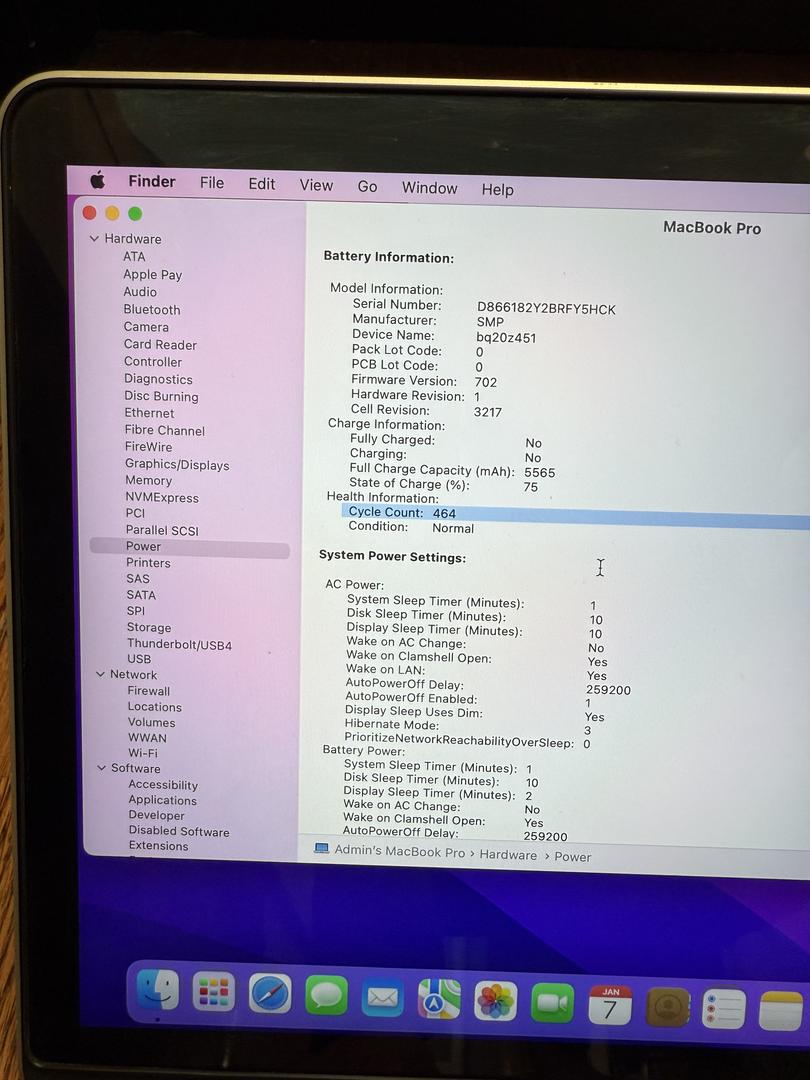810x1080 pixels.
Task: Collapse the Hardware section chevron
Action: pos(94,238)
